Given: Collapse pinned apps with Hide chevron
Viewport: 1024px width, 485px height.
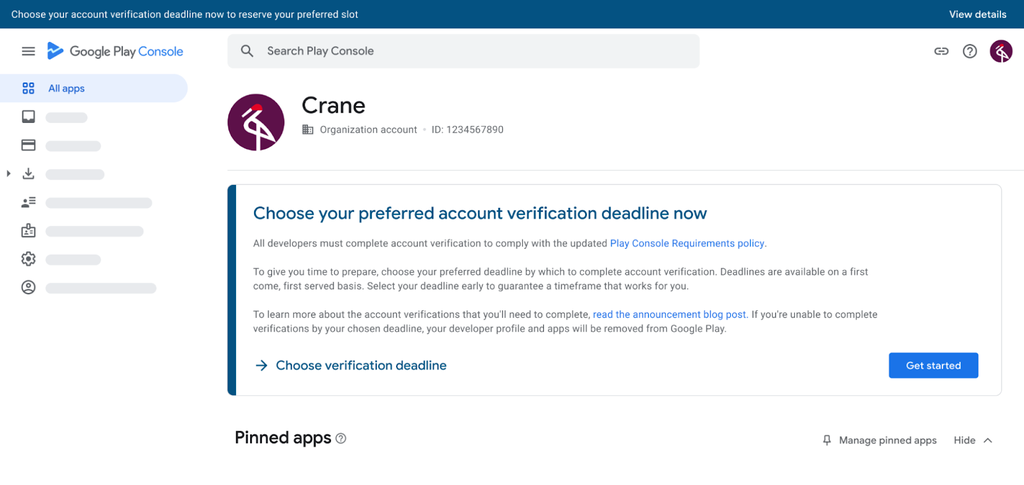Looking at the screenshot, I should point(975,440).
